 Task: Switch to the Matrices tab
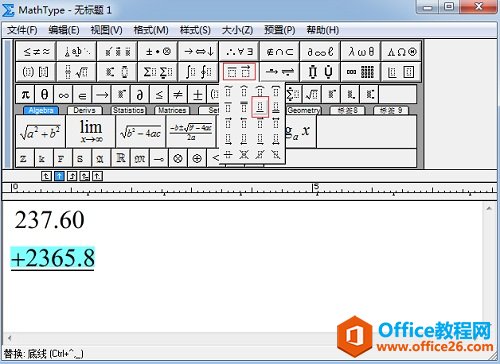[x=172, y=110]
